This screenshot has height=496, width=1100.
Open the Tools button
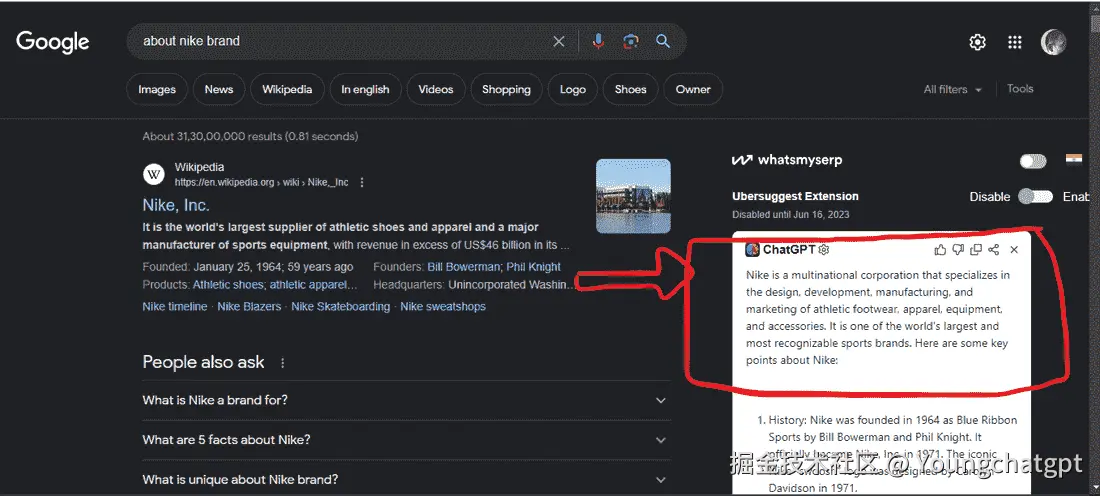(1020, 89)
